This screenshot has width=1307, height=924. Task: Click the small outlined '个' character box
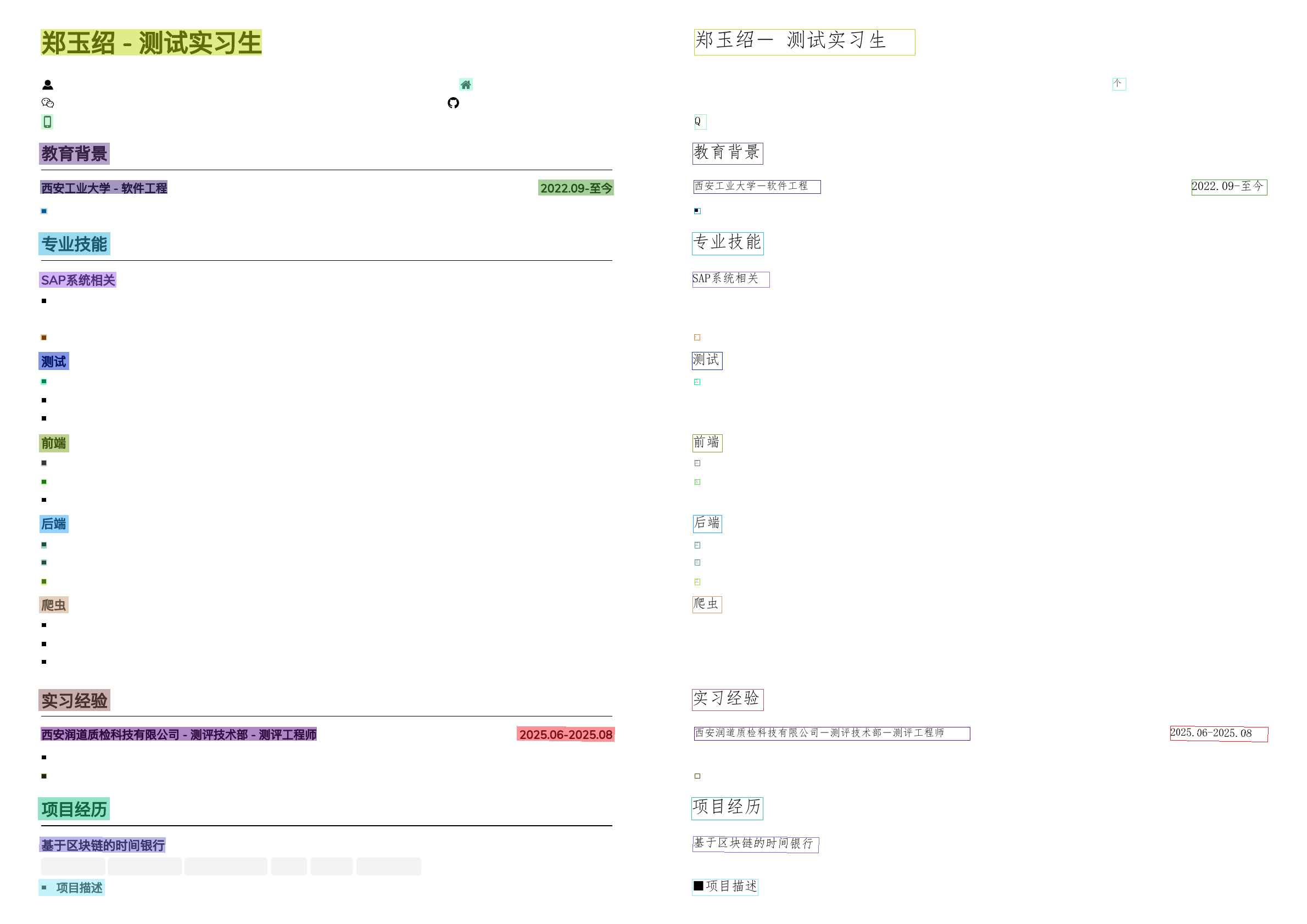tap(1119, 84)
